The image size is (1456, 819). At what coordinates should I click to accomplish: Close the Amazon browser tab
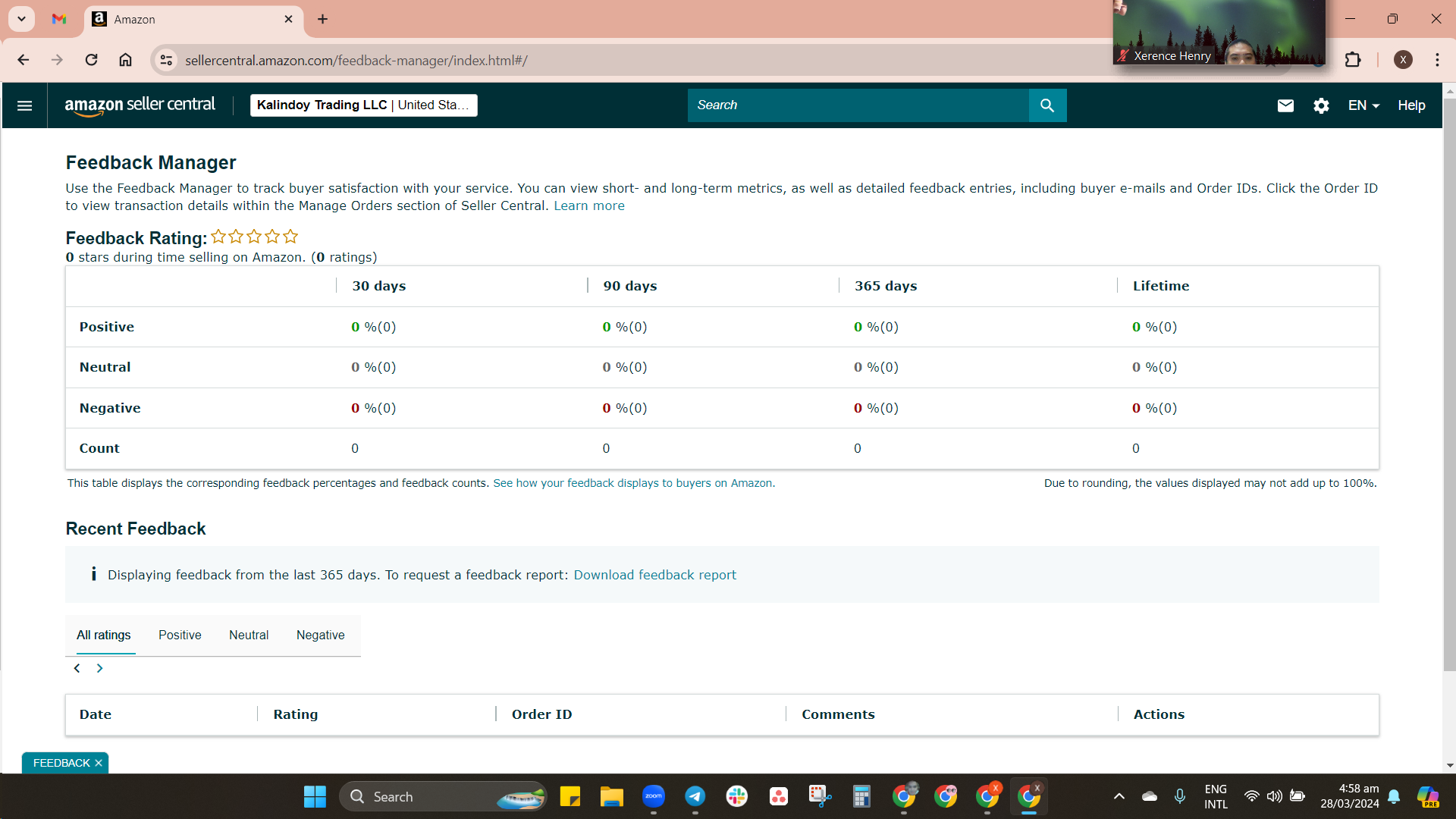click(x=288, y=19)
